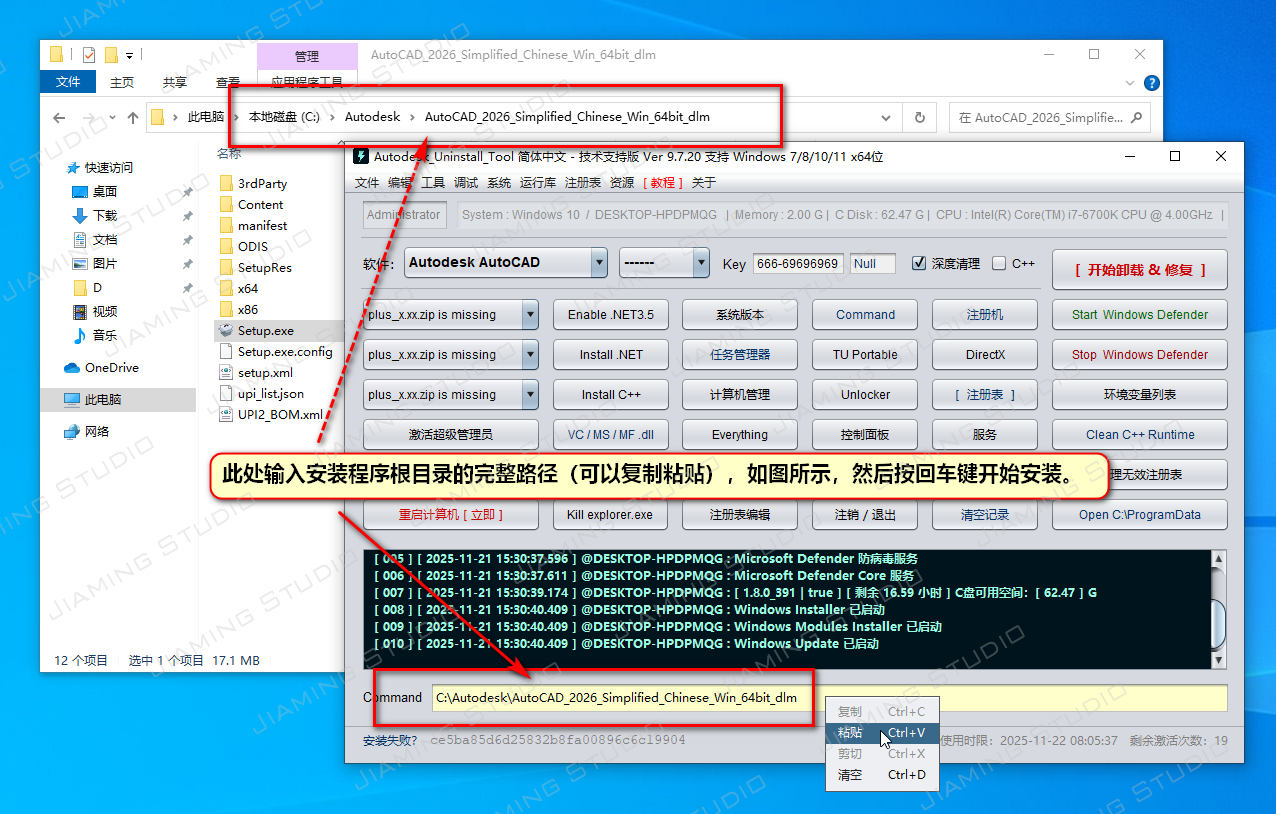Switch to the 共享 tab in Explorer
1276x814 pixels.
point(175,82)
